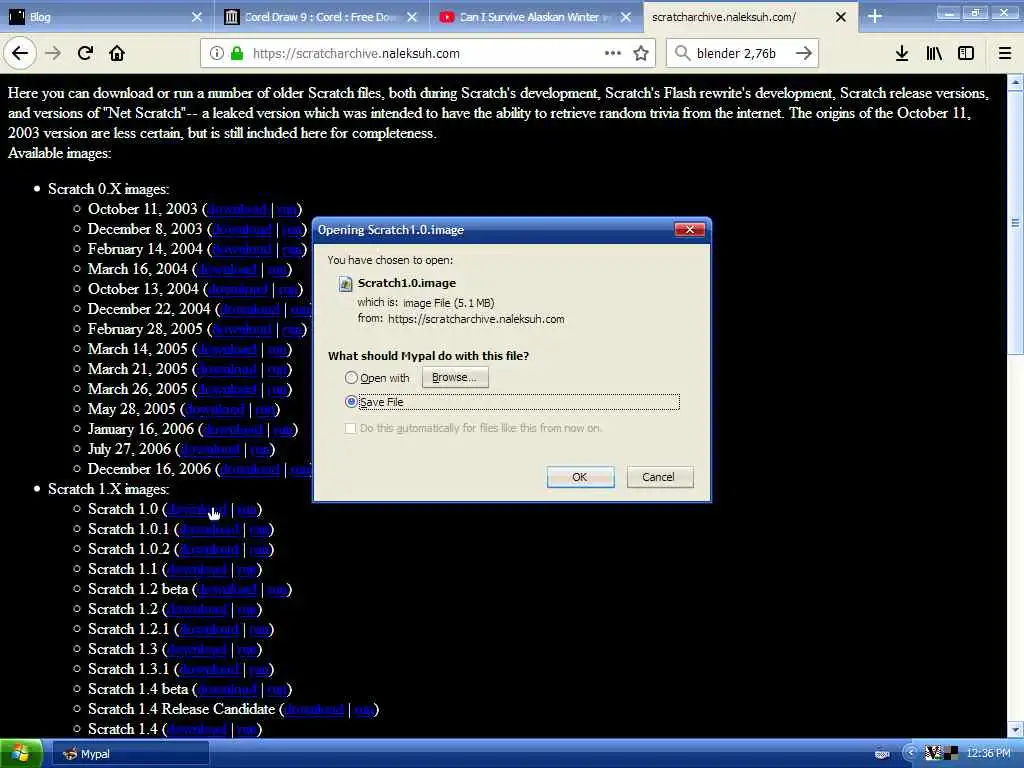The width and height of the screenshot is (1024, 768).
Task: Open a new tab with plus button
Action: (875, 17)
